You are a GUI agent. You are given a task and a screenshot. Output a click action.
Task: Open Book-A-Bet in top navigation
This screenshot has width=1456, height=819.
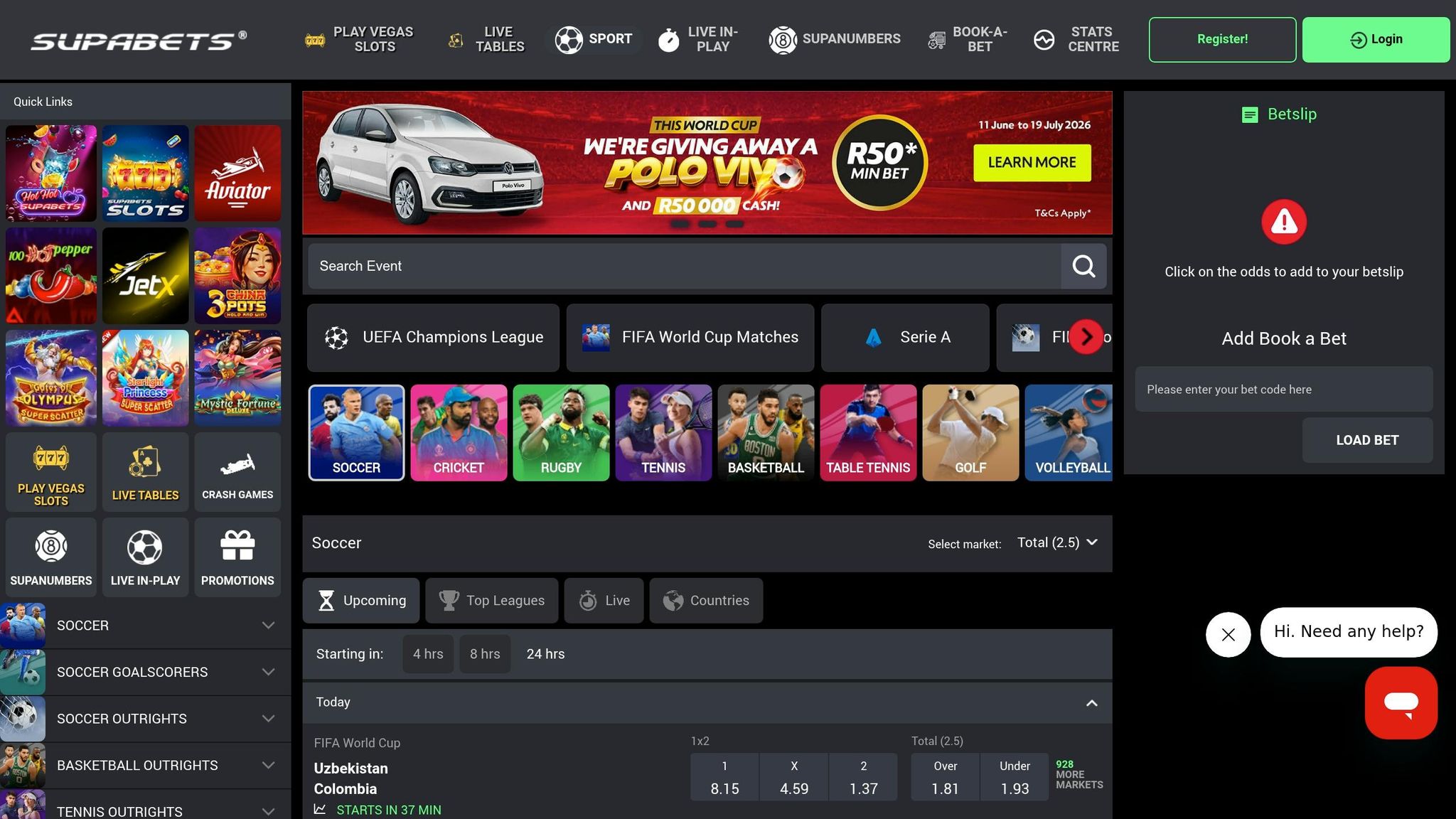click(x=968, y=39)
